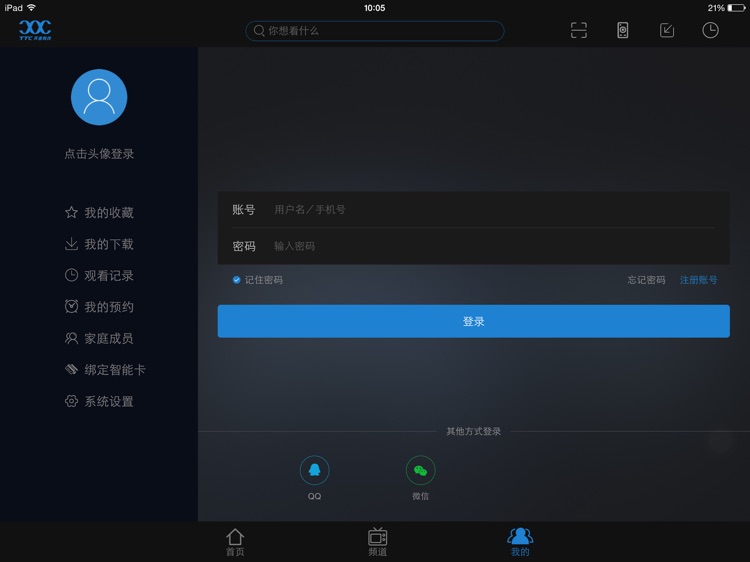Click the download icon beside 我的下载
The height and width of the screenshot is (562, 750).
[x=71, y=244]
